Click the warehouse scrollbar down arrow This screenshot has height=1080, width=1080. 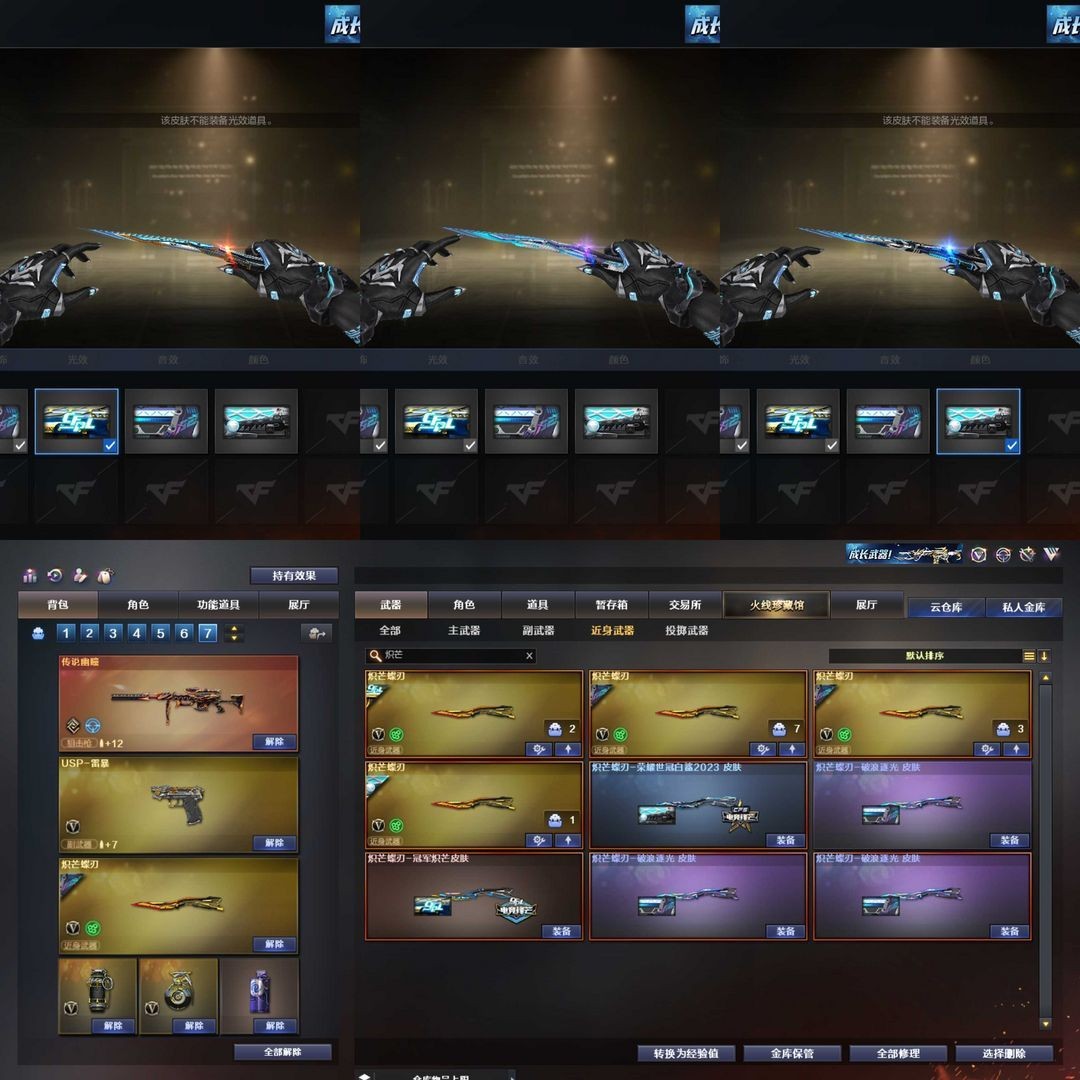pyautogui.click(x=1046, y=1024)
